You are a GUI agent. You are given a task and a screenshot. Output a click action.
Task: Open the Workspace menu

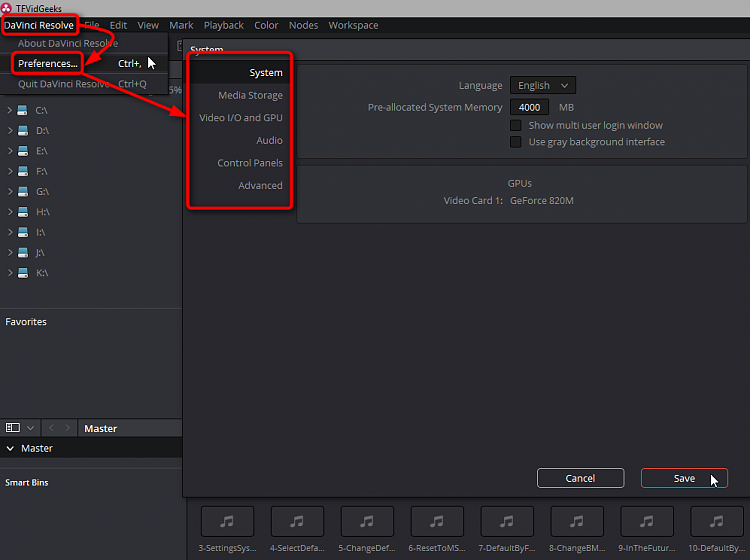coord(353,25)
